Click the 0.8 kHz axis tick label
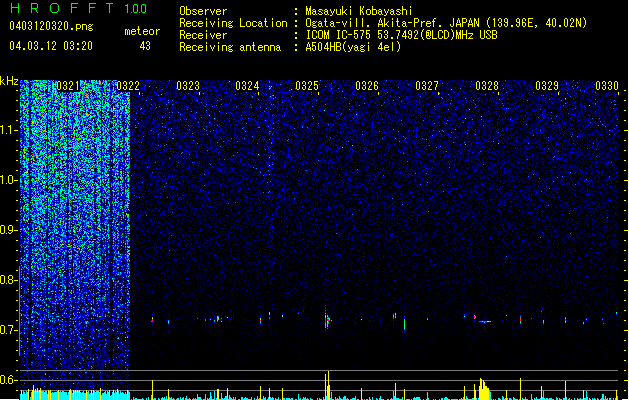Screen dimensions: 629x400 pos(9,280)
